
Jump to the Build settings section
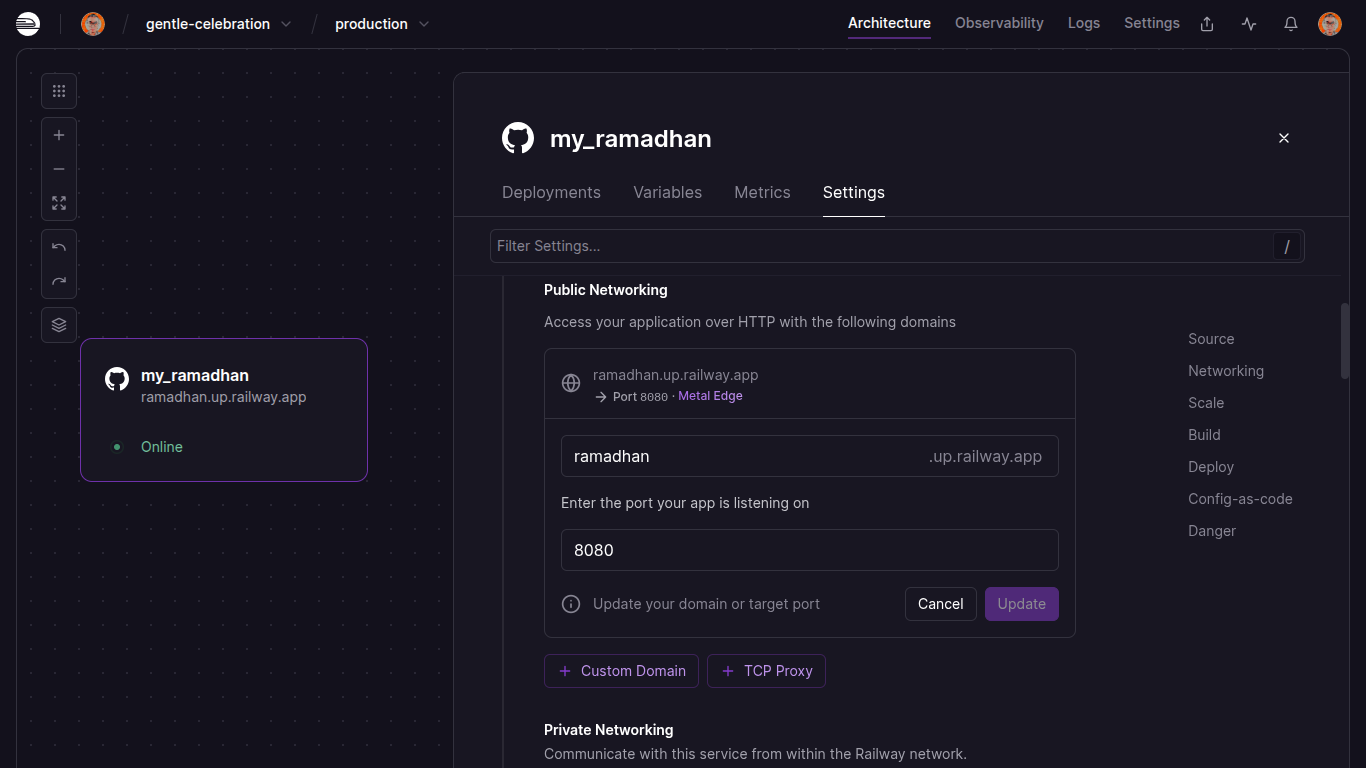[1204, 435]
